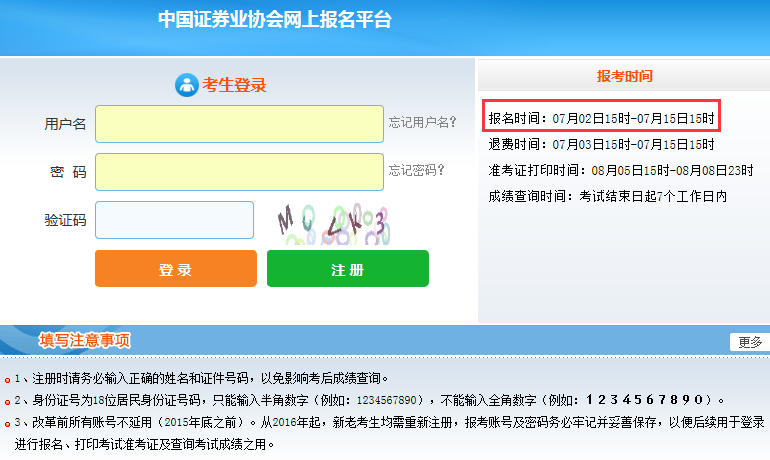
Task: Click the 报名时间 line text
Action: tap(601, 118)
